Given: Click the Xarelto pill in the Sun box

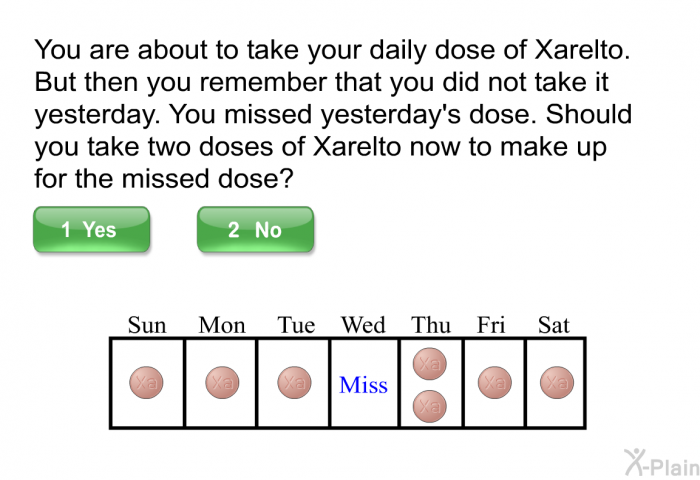Looking at the screenshot, I should pyautogui.click(x=146, y=383).
